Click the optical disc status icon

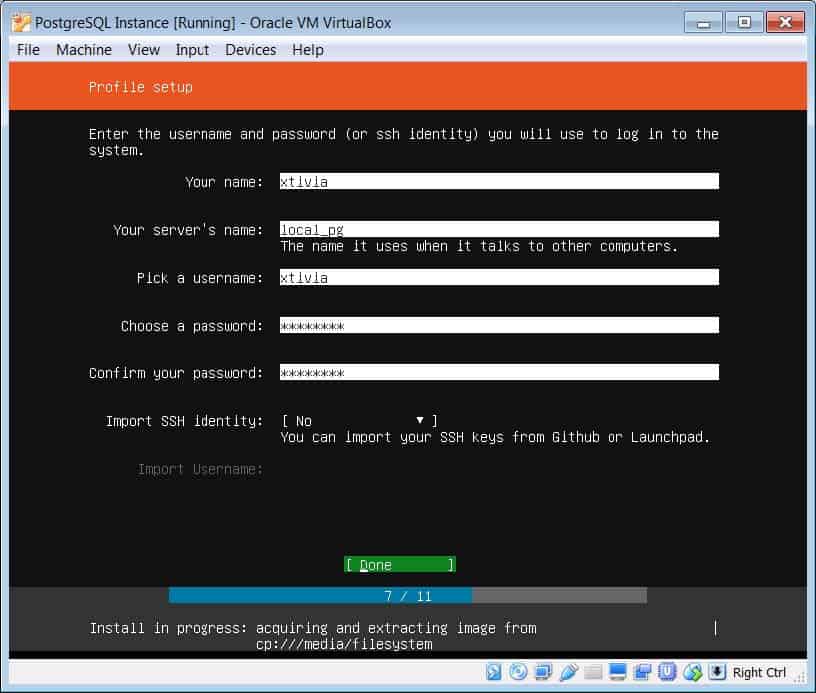pyautogui.click(x=518, y=672)
